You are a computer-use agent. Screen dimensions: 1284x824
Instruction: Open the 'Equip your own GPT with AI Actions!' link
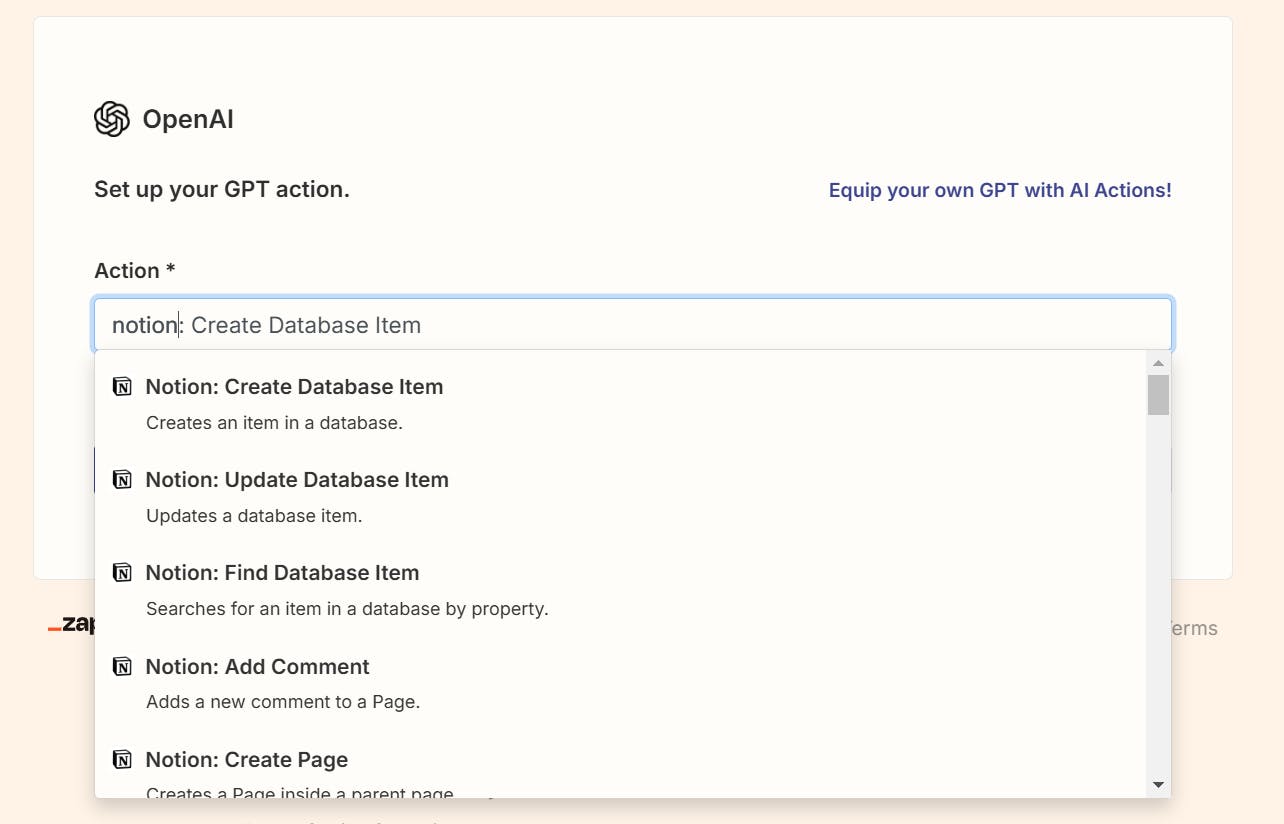coord(999,190)
